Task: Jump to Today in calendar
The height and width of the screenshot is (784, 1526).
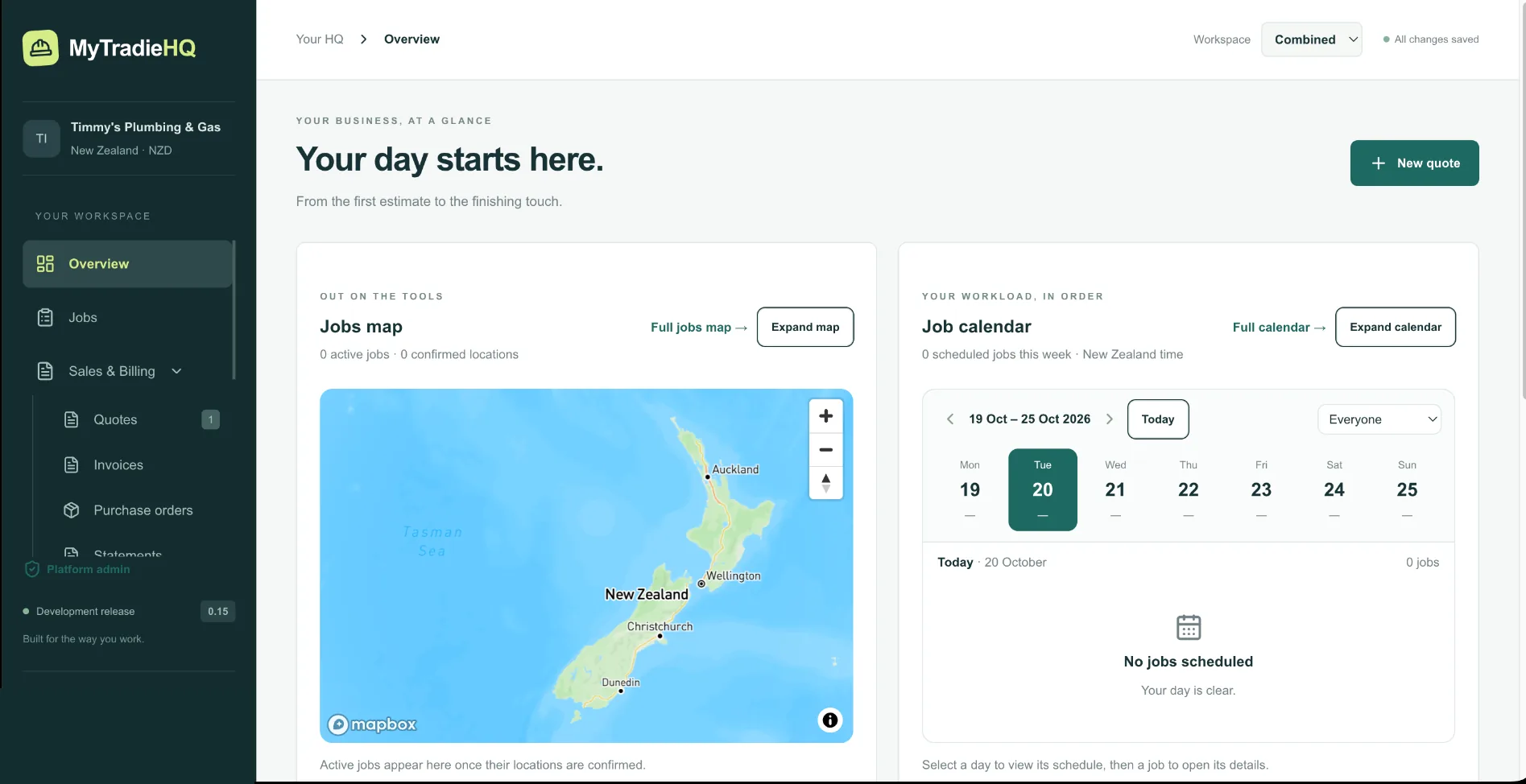Action: 1158,419
